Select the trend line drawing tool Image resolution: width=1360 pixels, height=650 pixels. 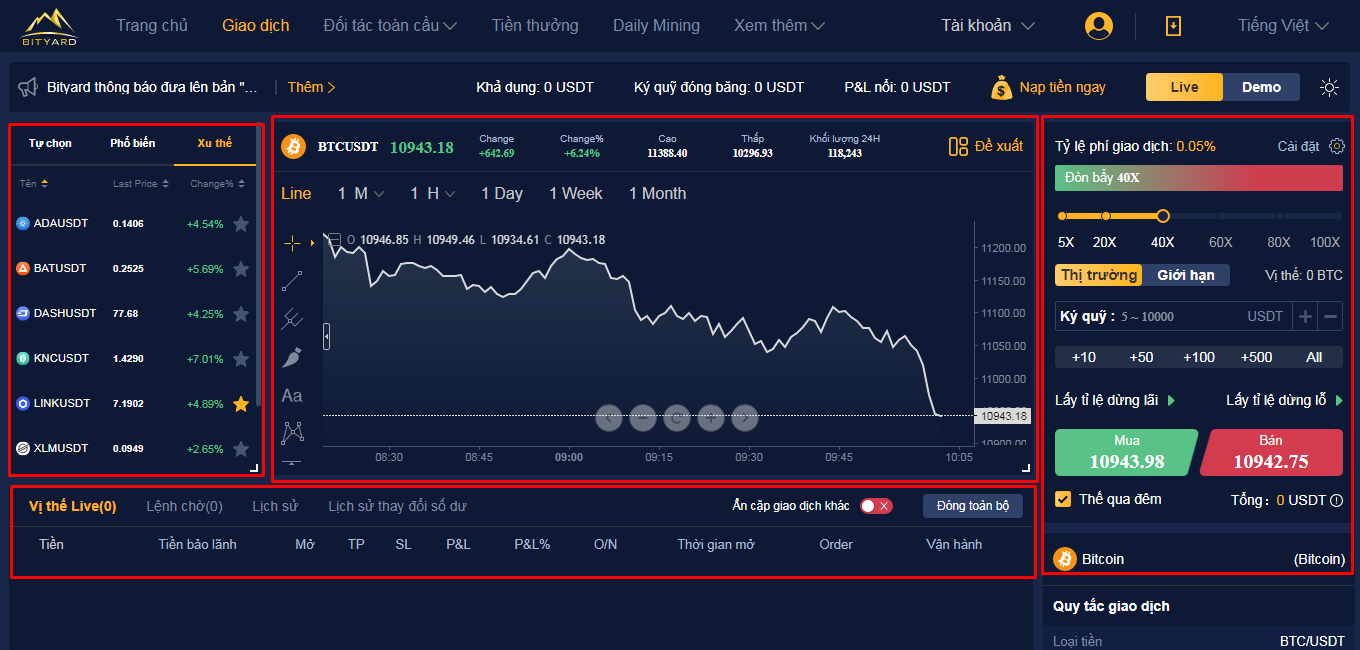click(292, 281)
